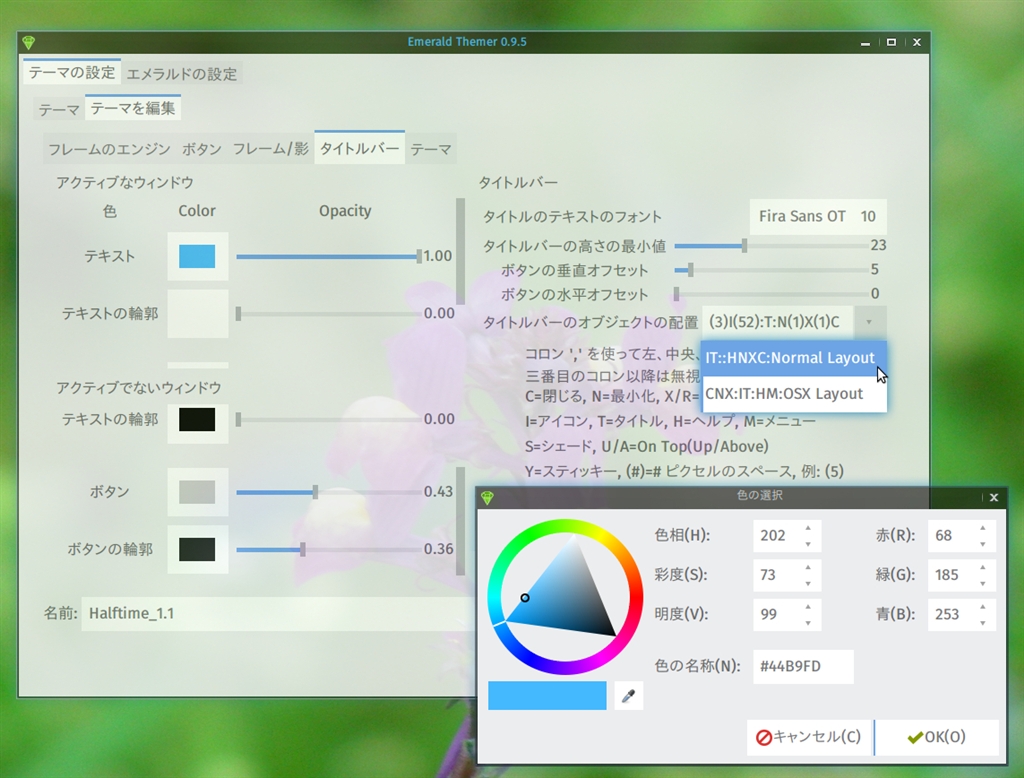The width and height of the screenshot is (1024, 778).
Task: Click the blue テキスト color swatch
Action: pos(197,256)
